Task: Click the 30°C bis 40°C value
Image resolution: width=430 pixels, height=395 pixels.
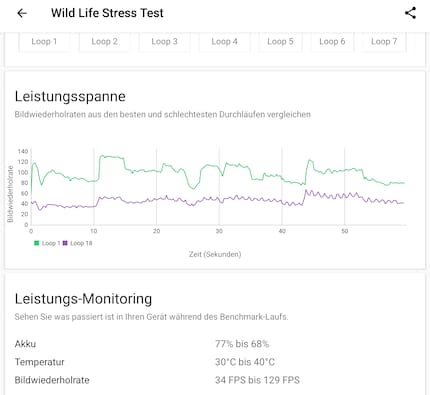Action: pos(245,362)
